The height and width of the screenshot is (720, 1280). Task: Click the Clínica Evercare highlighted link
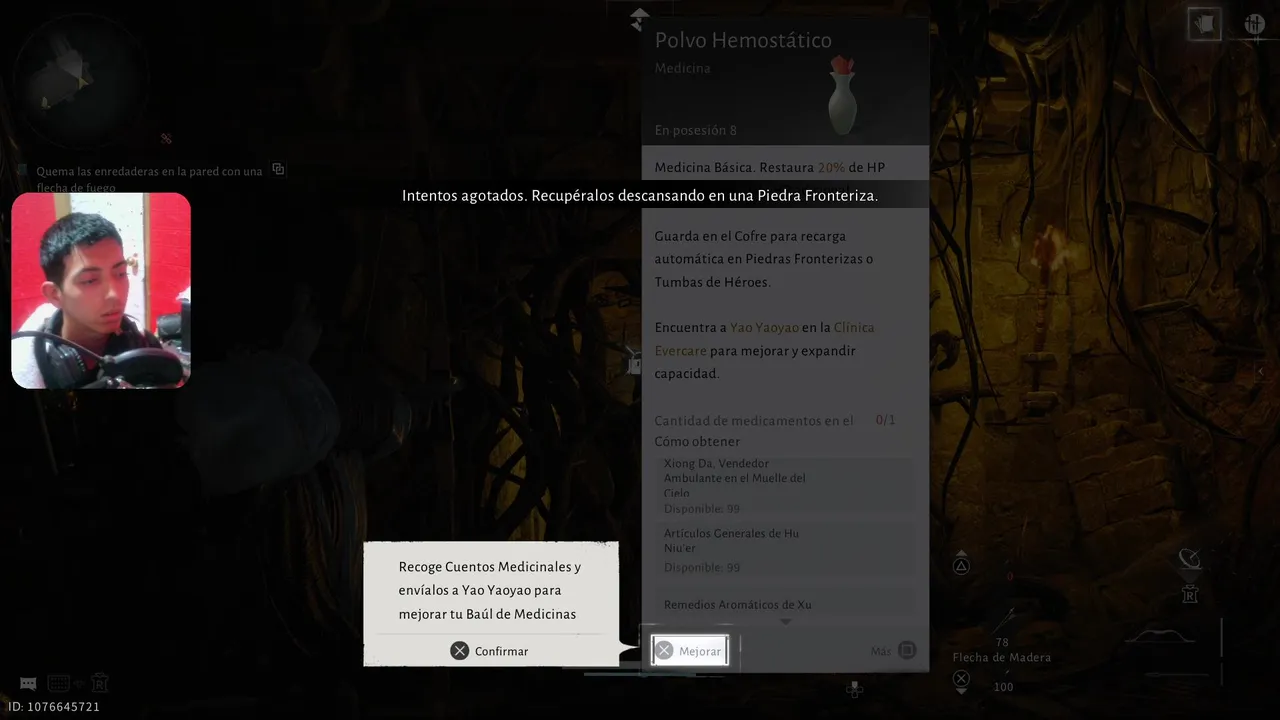tap(764, 339)
